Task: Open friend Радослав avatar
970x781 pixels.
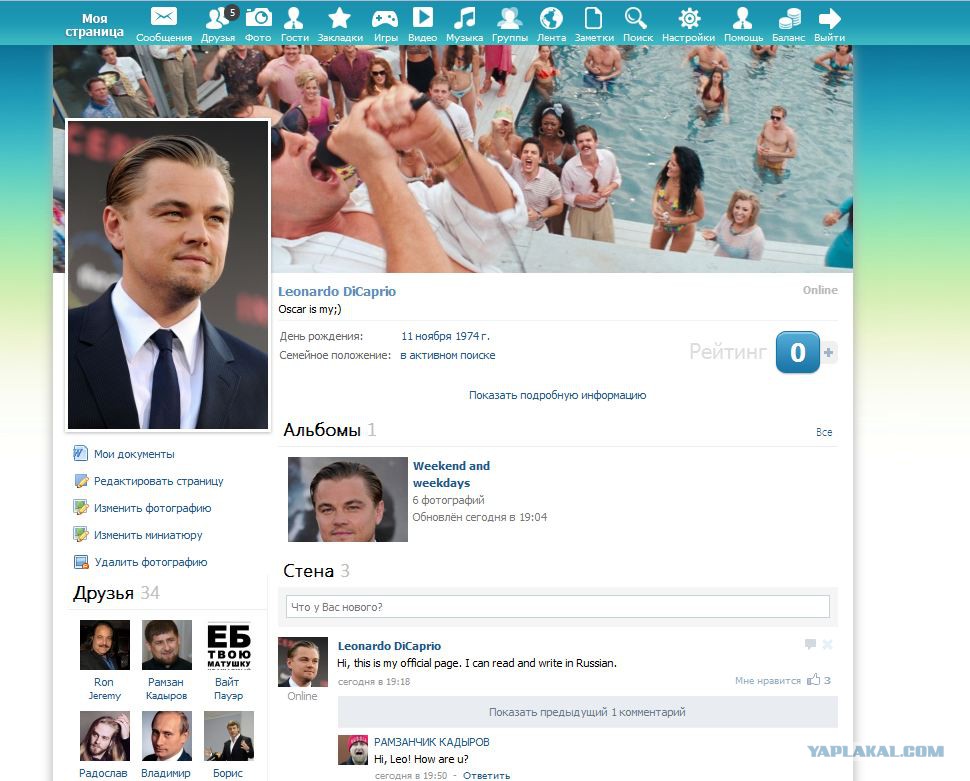Action: pos(105,736)
